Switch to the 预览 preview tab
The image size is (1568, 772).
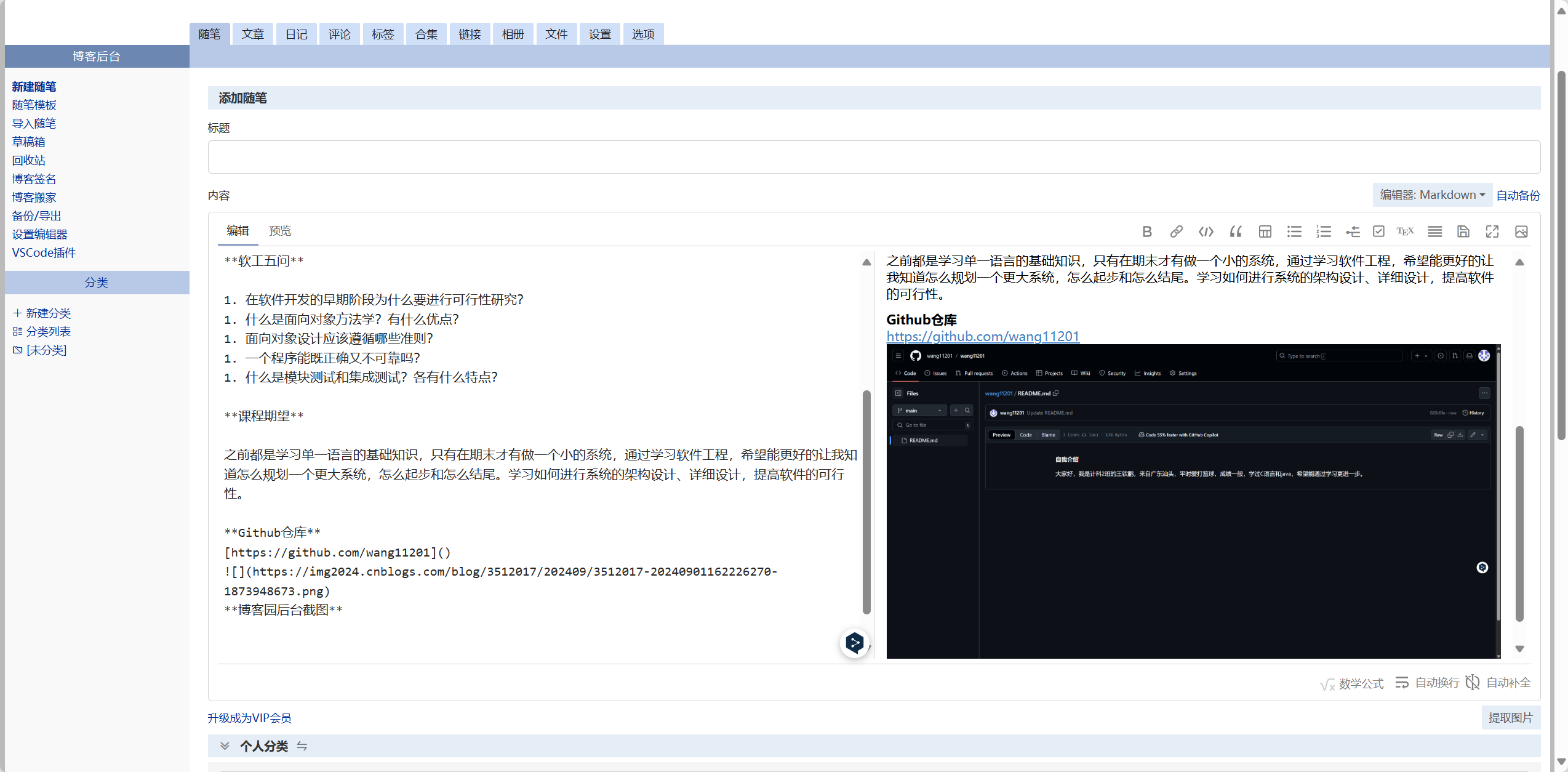(280, 230)
